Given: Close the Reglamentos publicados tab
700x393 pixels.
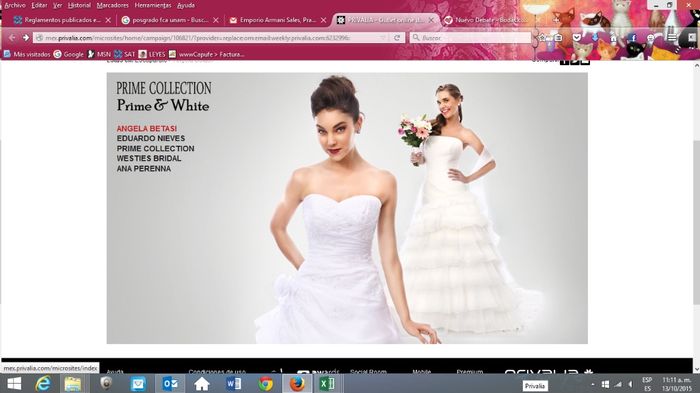Looking at the screenshot, I should 108,20.
